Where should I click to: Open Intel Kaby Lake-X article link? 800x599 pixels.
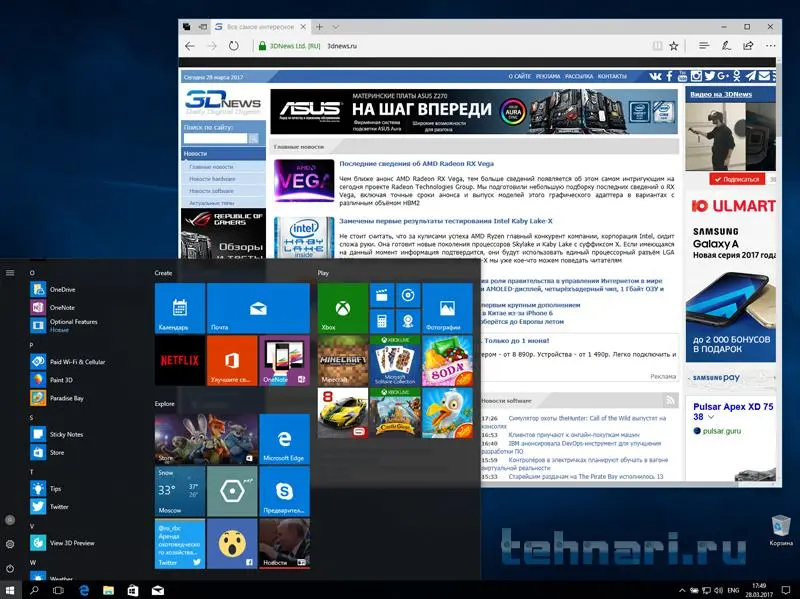click(x=446, y=221)
